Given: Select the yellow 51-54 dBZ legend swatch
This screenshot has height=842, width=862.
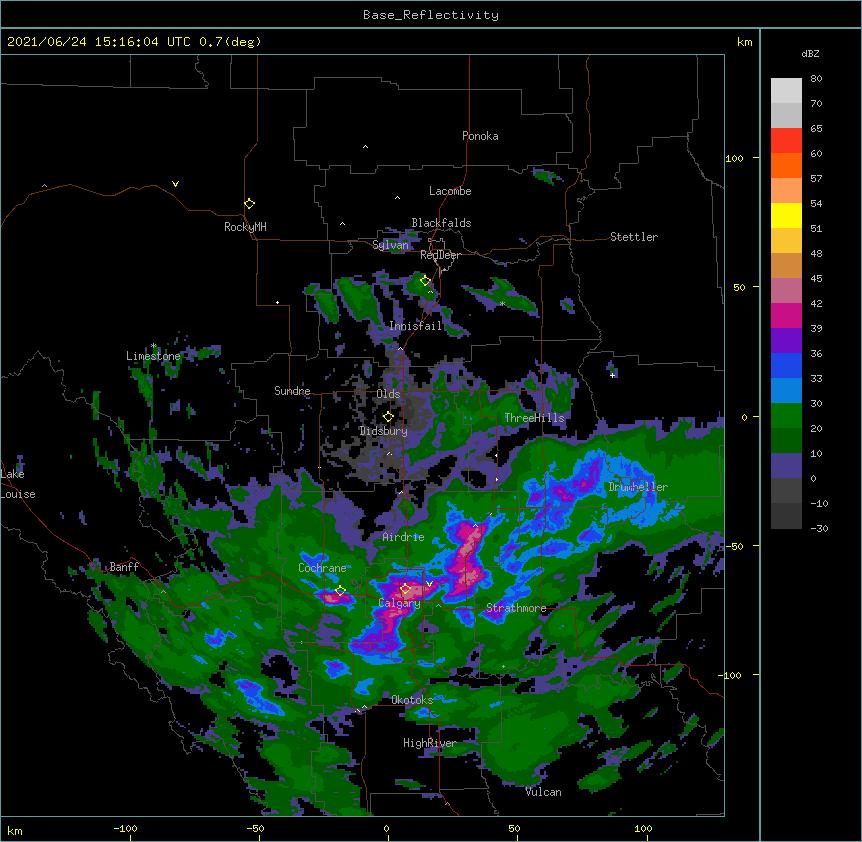Looking at the screenshot, I should [786, 215].
